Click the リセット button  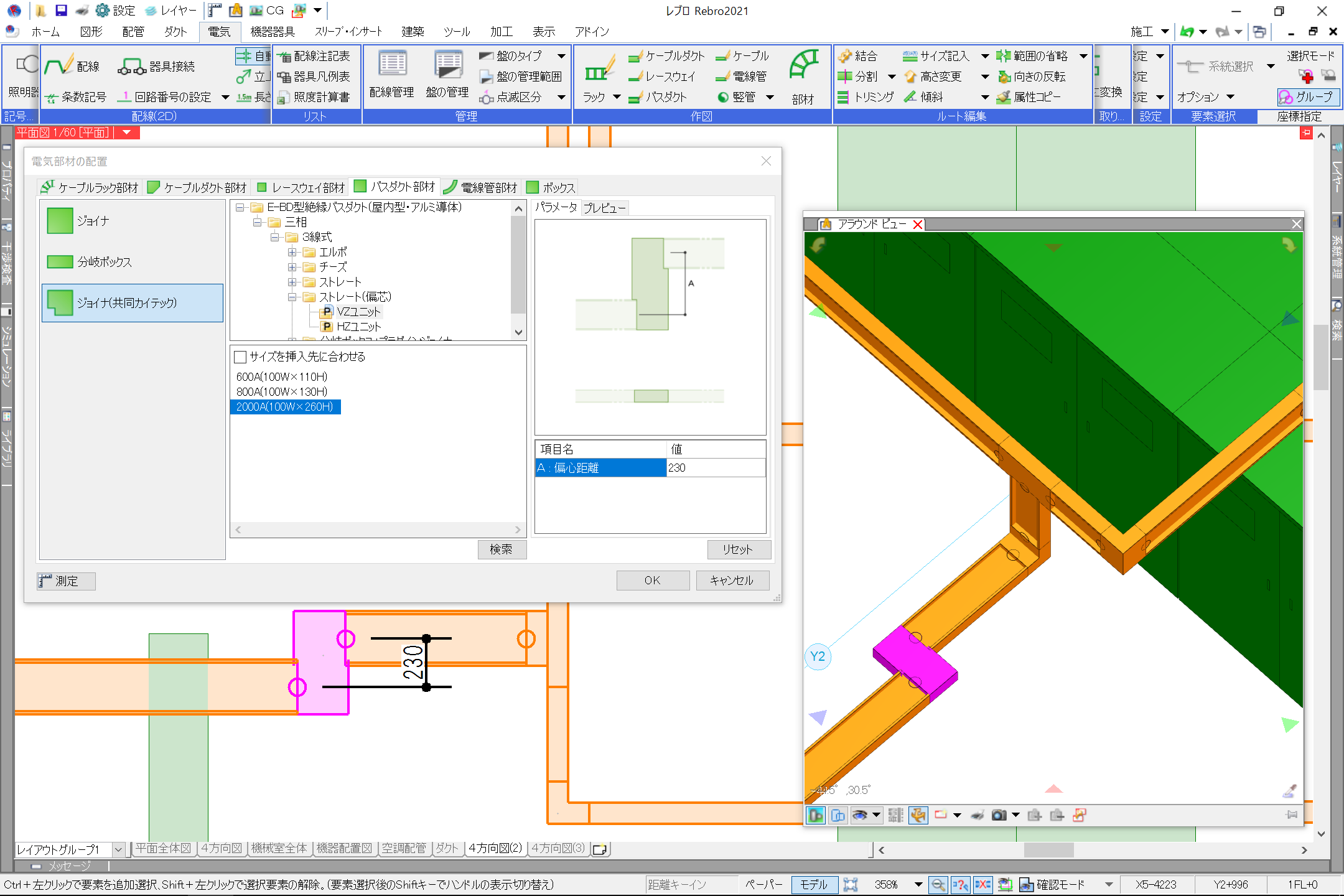click(738, 549)
